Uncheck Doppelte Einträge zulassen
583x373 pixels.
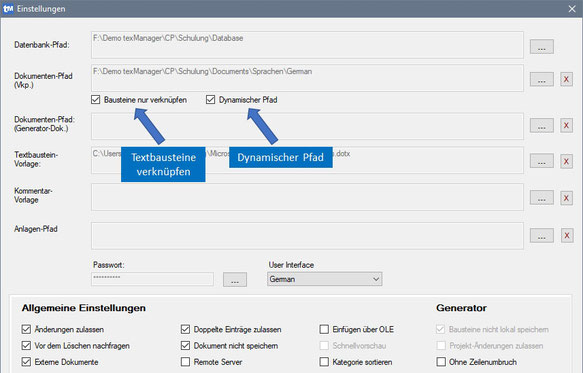[x=185, y=329]
